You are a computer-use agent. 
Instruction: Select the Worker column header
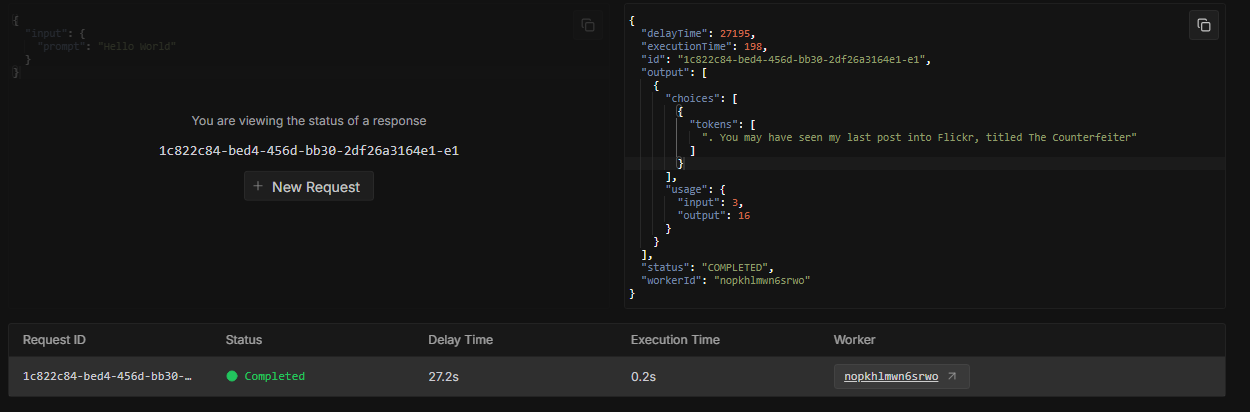[x=854, y=340]
